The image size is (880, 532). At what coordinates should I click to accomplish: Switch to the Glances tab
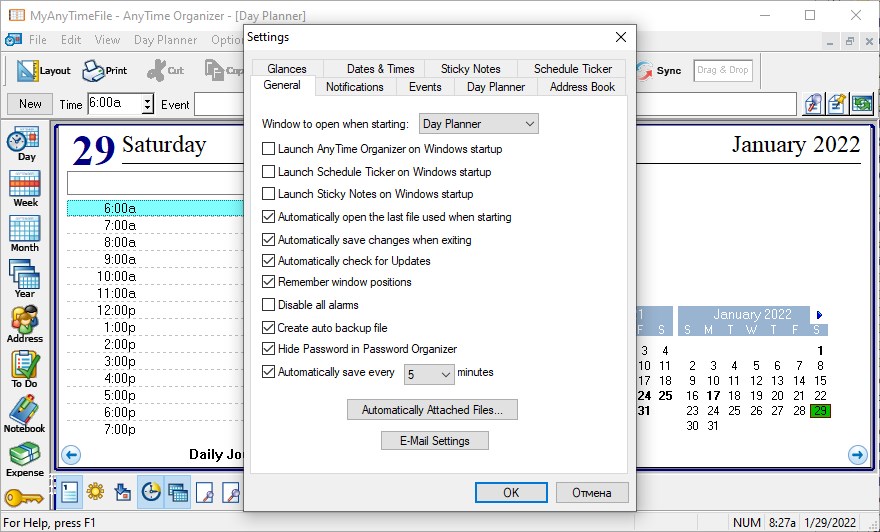tap(287, 68)
